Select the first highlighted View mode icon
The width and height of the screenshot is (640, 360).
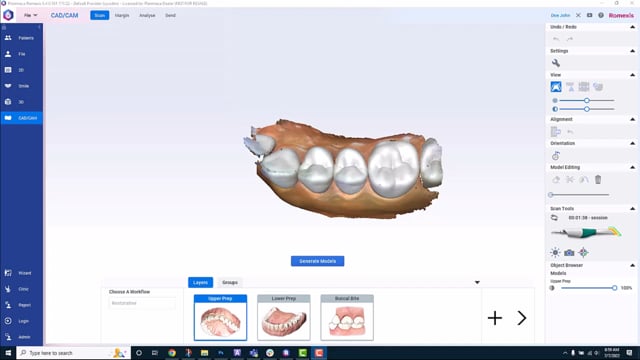tap(556, 87)
